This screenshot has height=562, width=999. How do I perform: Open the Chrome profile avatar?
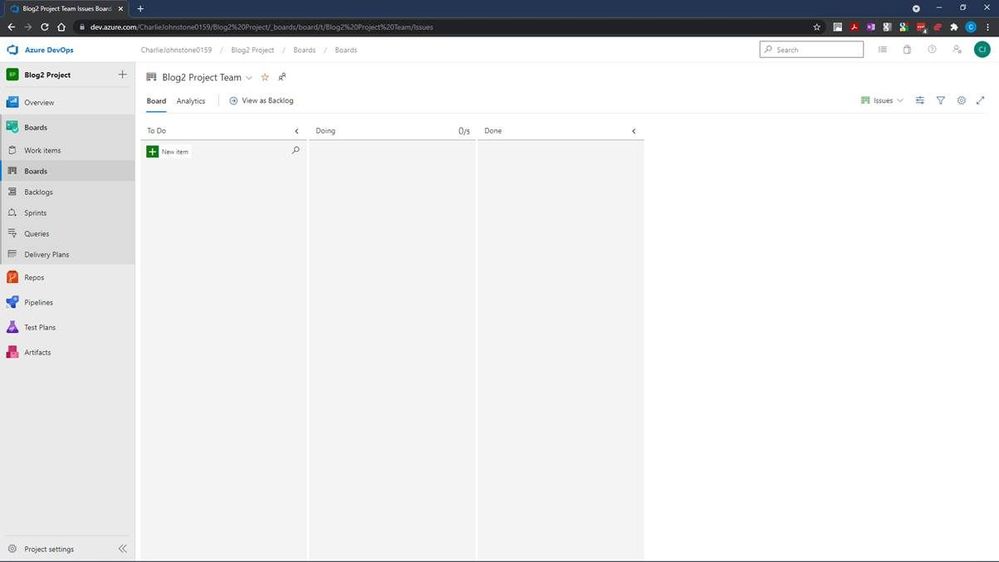tap(971, 27)
